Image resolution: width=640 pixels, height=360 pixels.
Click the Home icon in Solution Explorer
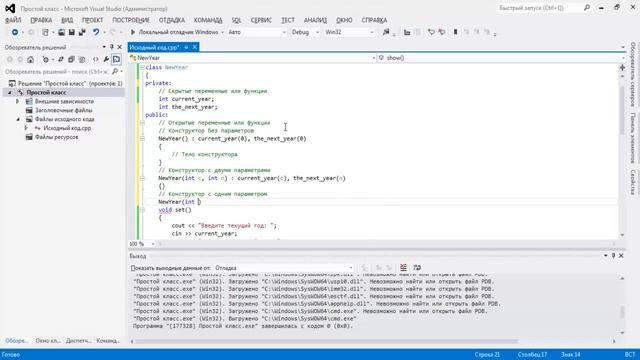31,60
